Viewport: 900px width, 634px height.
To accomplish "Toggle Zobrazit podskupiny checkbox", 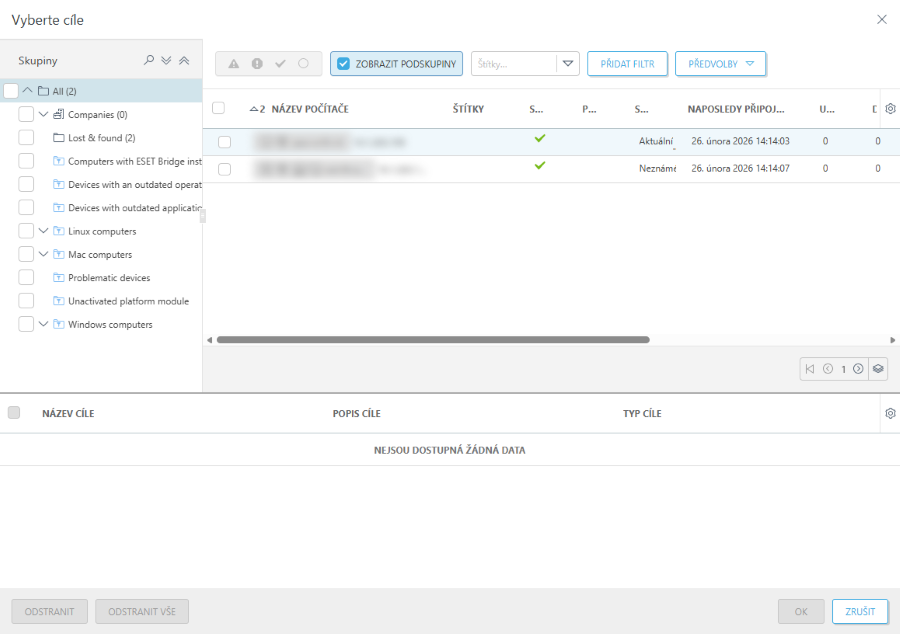I will tap(343, 64).
